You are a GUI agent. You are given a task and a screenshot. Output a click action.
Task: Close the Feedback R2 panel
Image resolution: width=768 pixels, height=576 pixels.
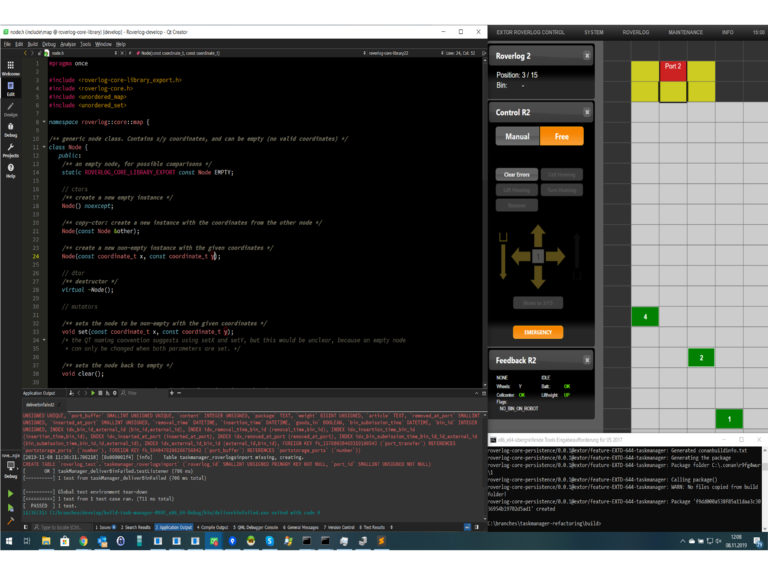pos(586,360)
